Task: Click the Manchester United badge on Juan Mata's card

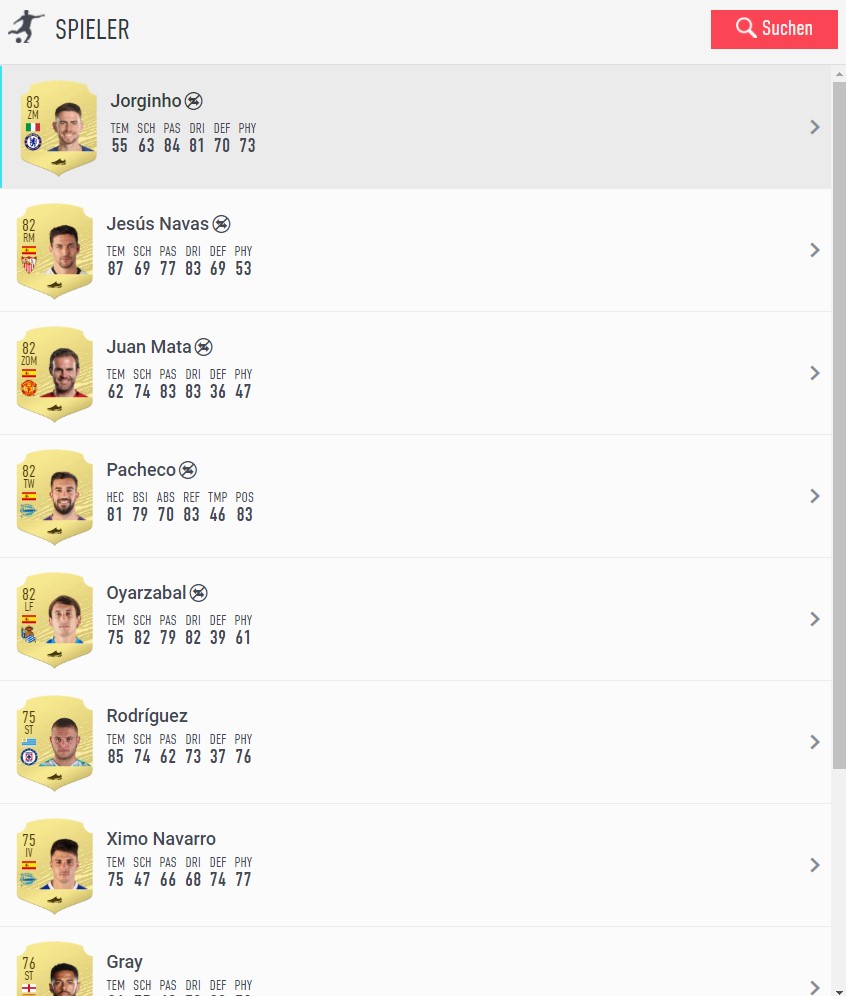Action: 29,387
